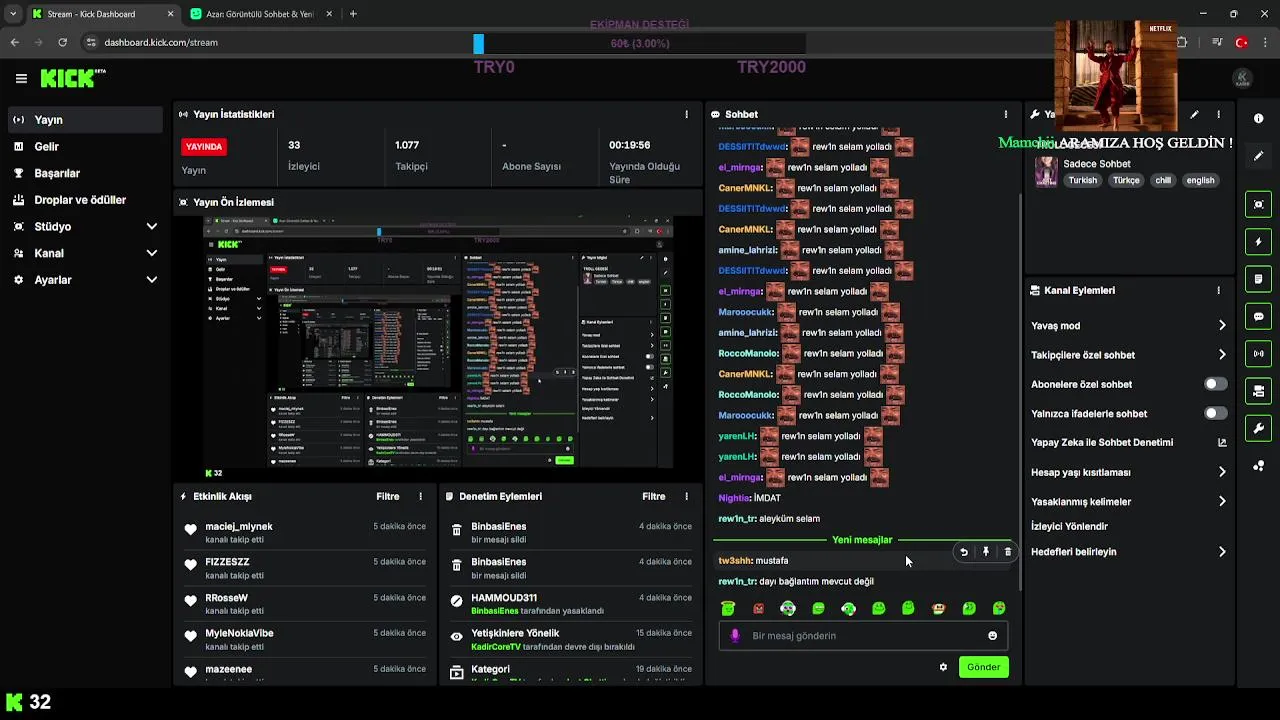Open Hedefleri belirleyin settings

(x=1129, y=552)
